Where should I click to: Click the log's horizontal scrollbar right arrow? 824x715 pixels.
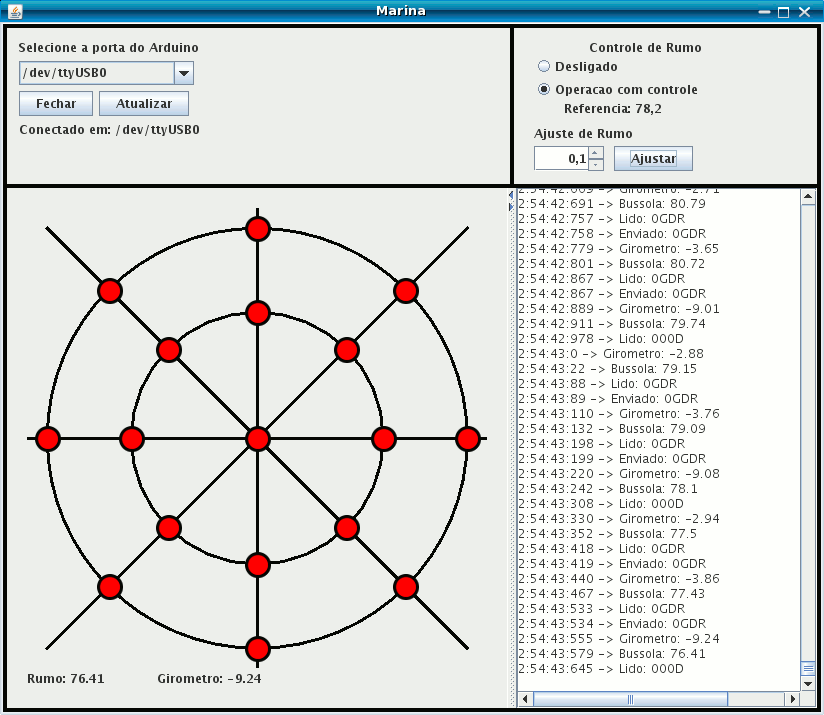click(793, 699)
